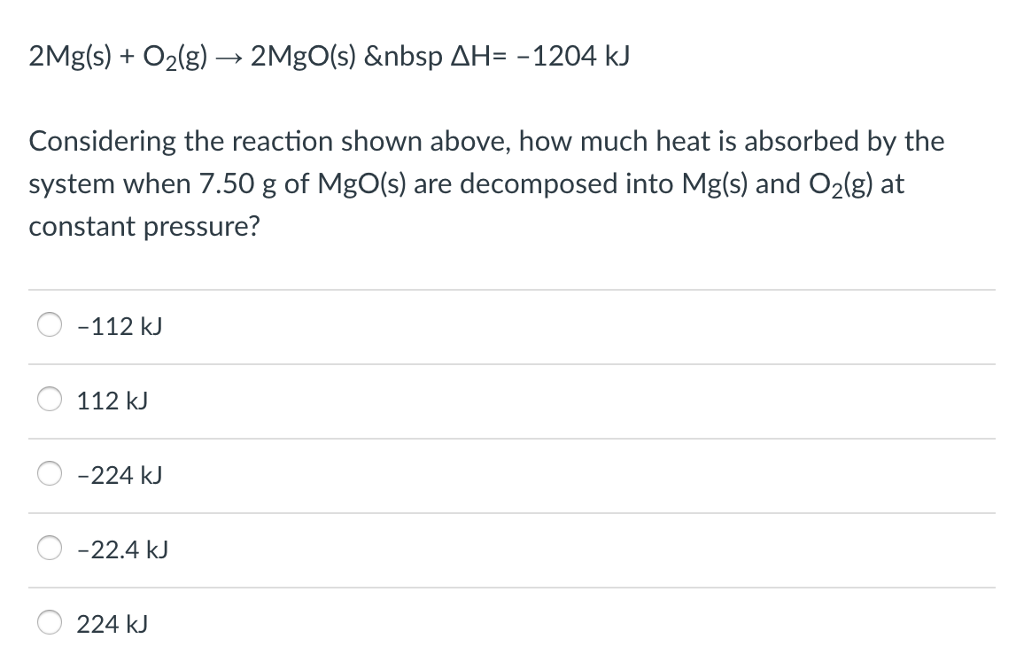
Task: Select the 224 kJ radio button
Action: click(x=49, y=622)
